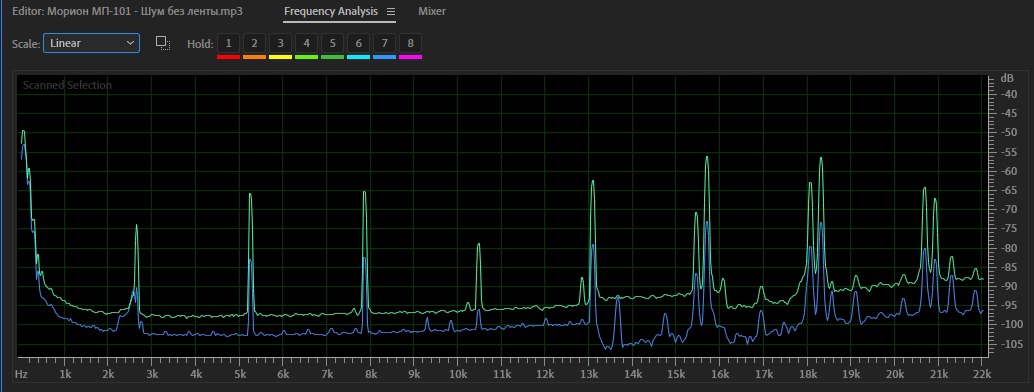
Task: Click the -90 value on dB scale
Action: (x=1009, y=286)
